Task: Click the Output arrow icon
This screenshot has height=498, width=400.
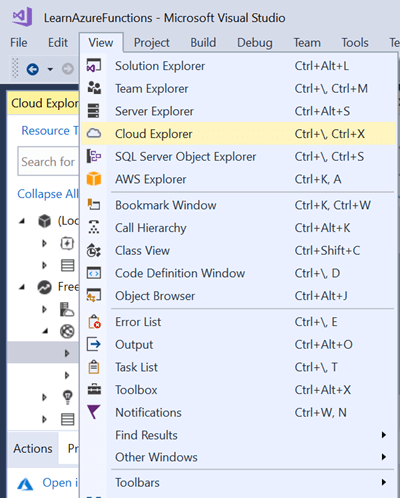Action: [x=94, y=344]
